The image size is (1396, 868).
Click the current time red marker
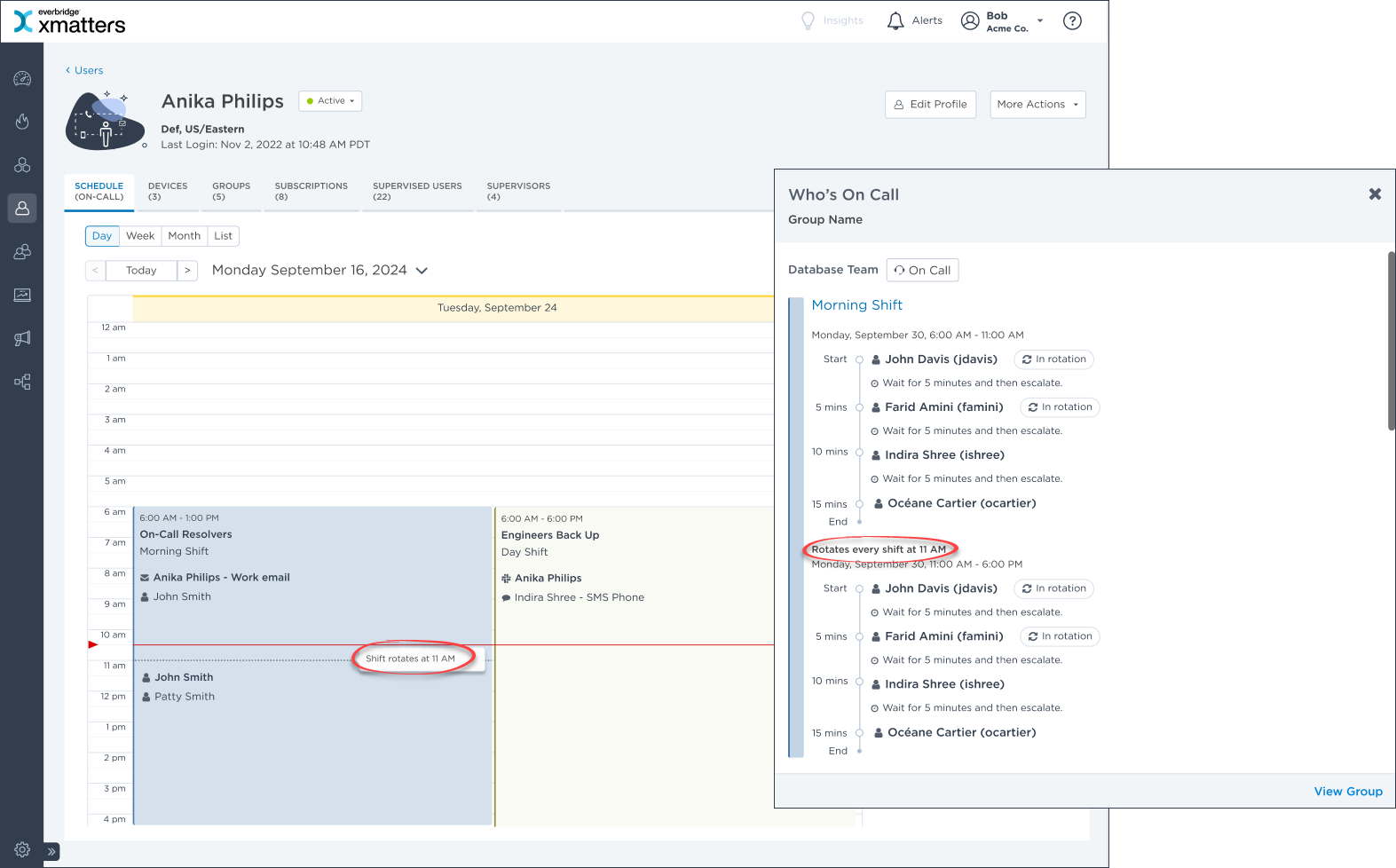point(93,644)
